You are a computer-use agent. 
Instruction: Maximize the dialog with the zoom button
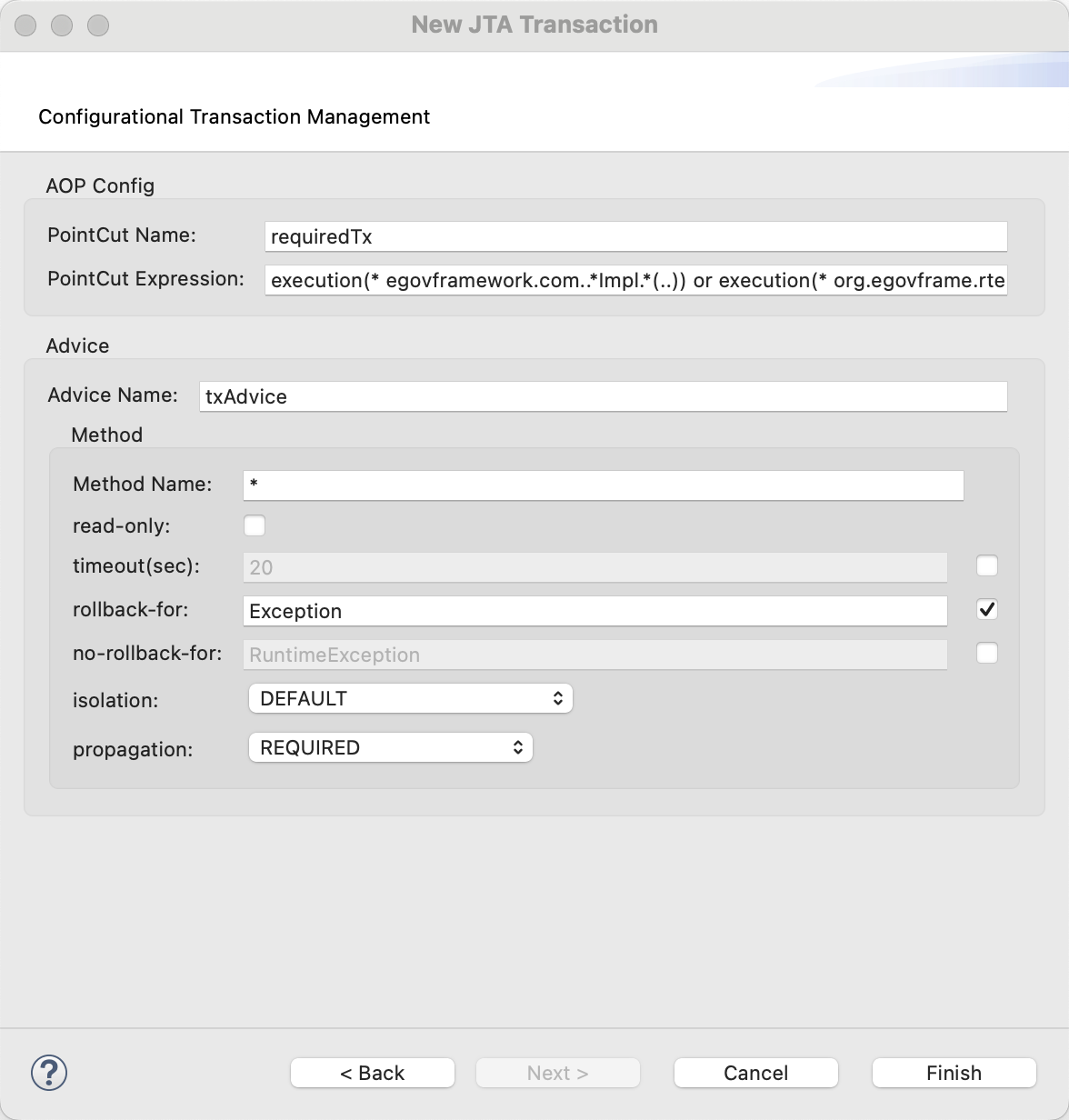click(98, 25)
